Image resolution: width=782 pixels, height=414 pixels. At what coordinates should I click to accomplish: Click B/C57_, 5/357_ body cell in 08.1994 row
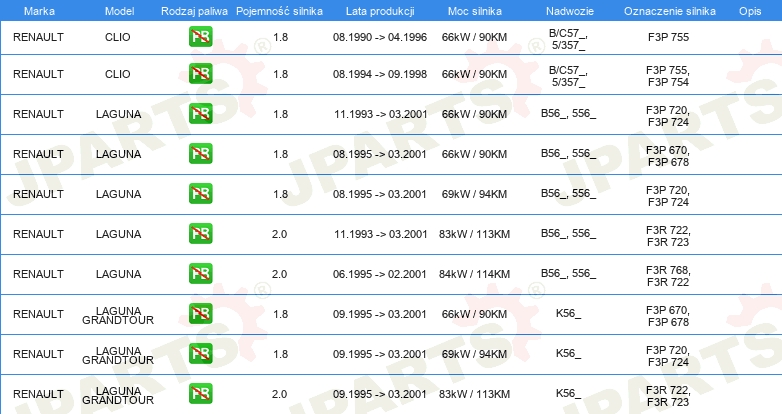[x=569, y=76]
